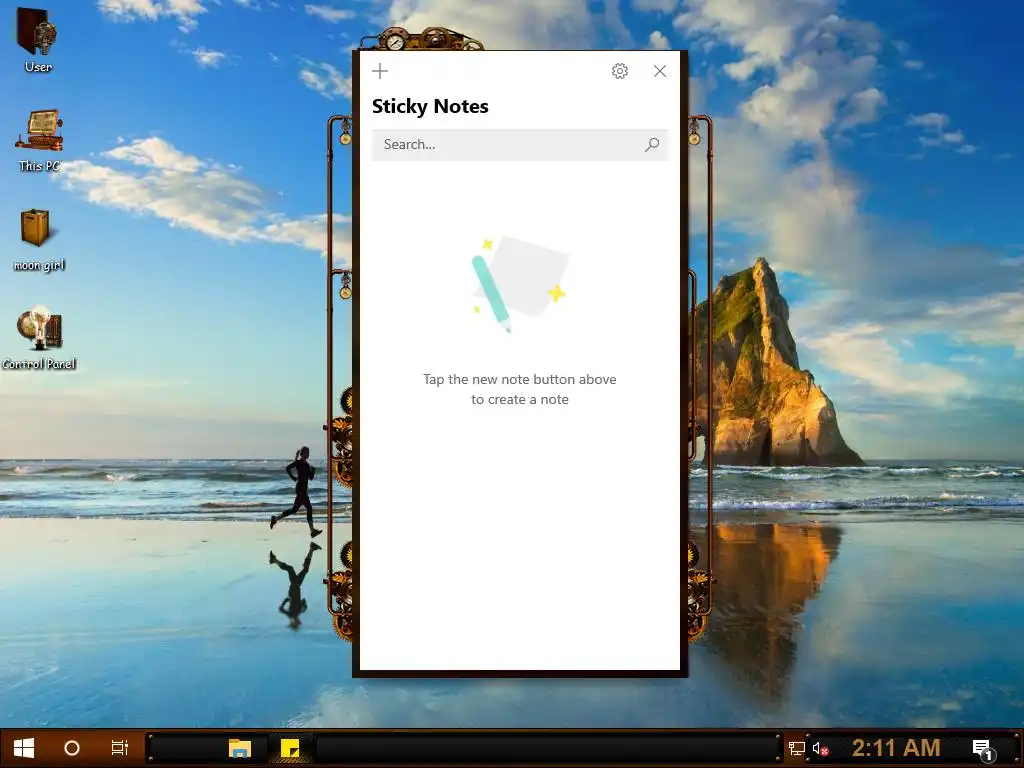1024x768 pixels.
Task: Create a new note with plus icon
Action: pos(379,71)
